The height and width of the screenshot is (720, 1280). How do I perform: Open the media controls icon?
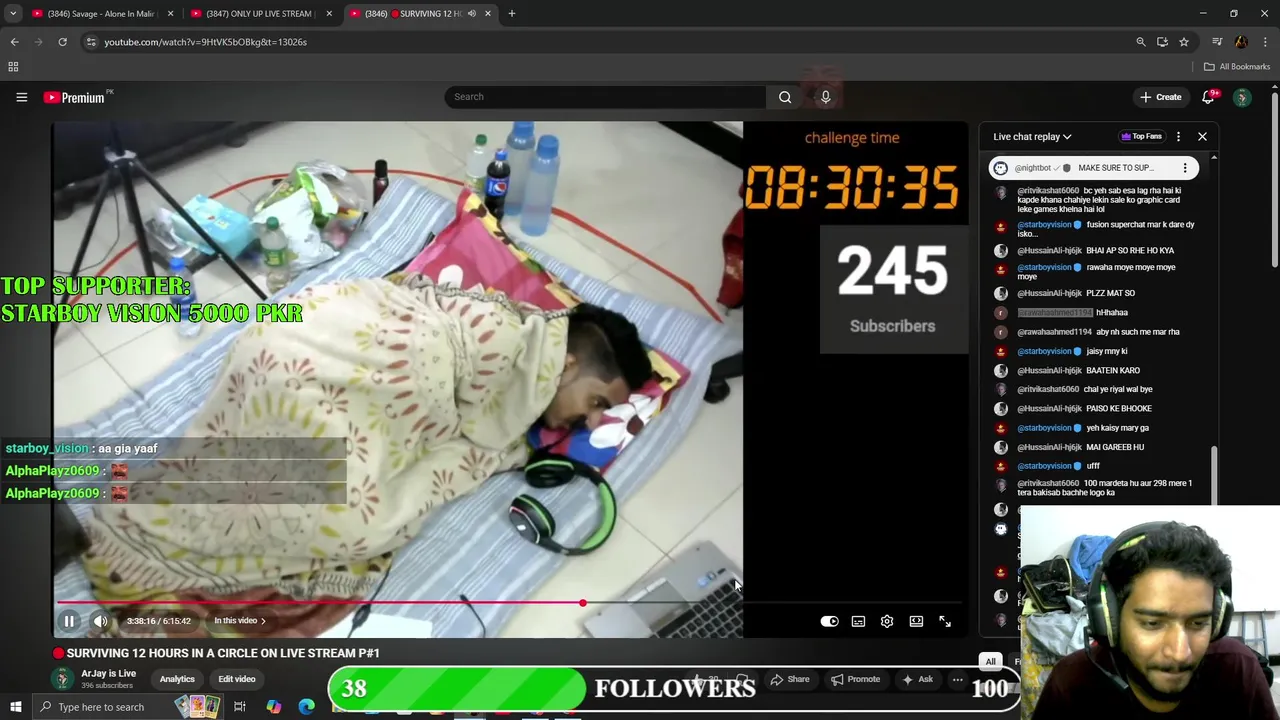(1217, 42)
